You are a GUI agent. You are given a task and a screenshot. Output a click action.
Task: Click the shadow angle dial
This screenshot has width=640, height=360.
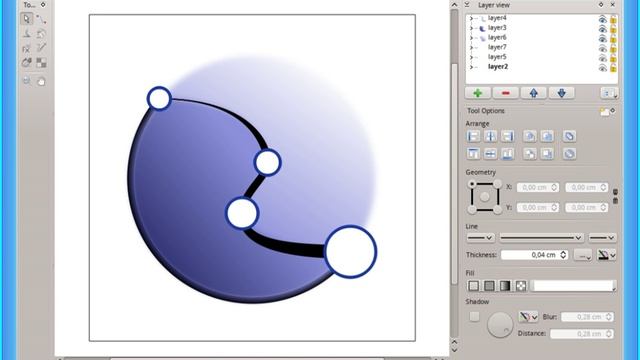coord(500,325)
